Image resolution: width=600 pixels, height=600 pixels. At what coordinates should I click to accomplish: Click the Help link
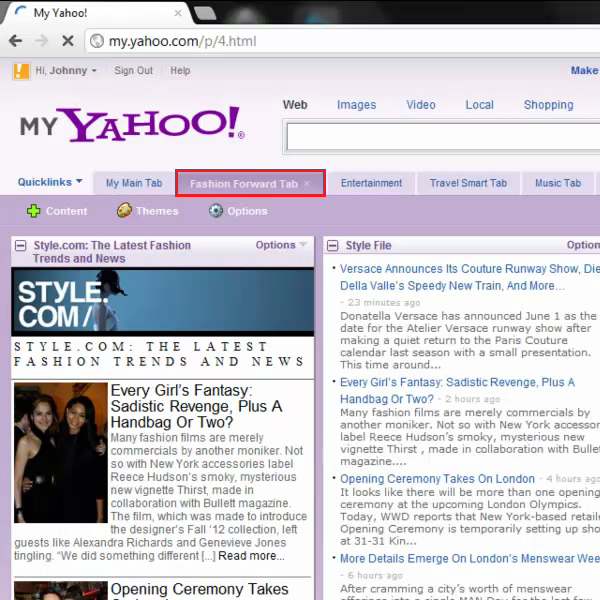click(x=180, y=71)
